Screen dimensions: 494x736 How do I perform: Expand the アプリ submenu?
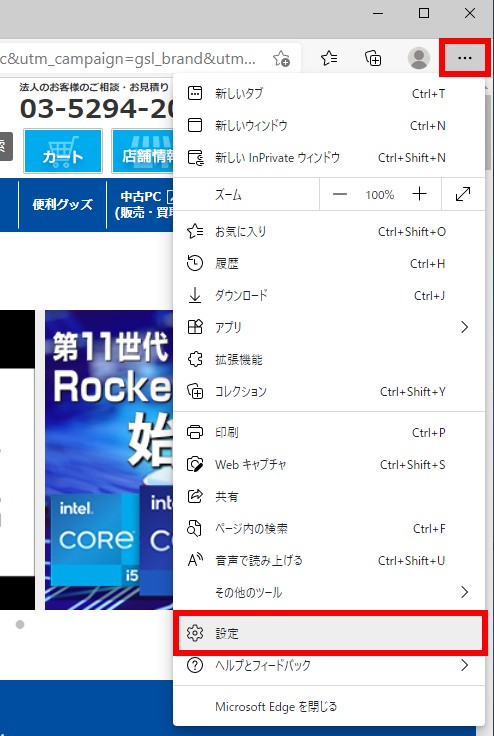pyautogui.click(x=329, y=327)
